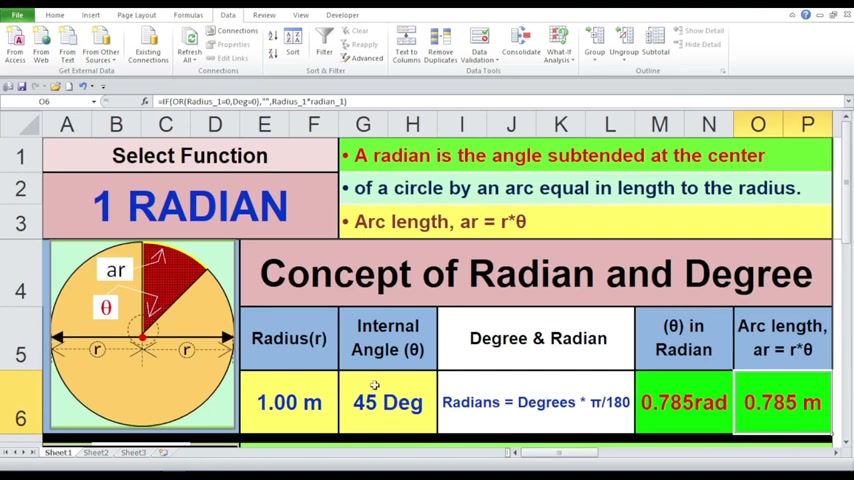Switch to the Insert tab
The height and width of the screenshot is (480, 854).
pos(90,15)
